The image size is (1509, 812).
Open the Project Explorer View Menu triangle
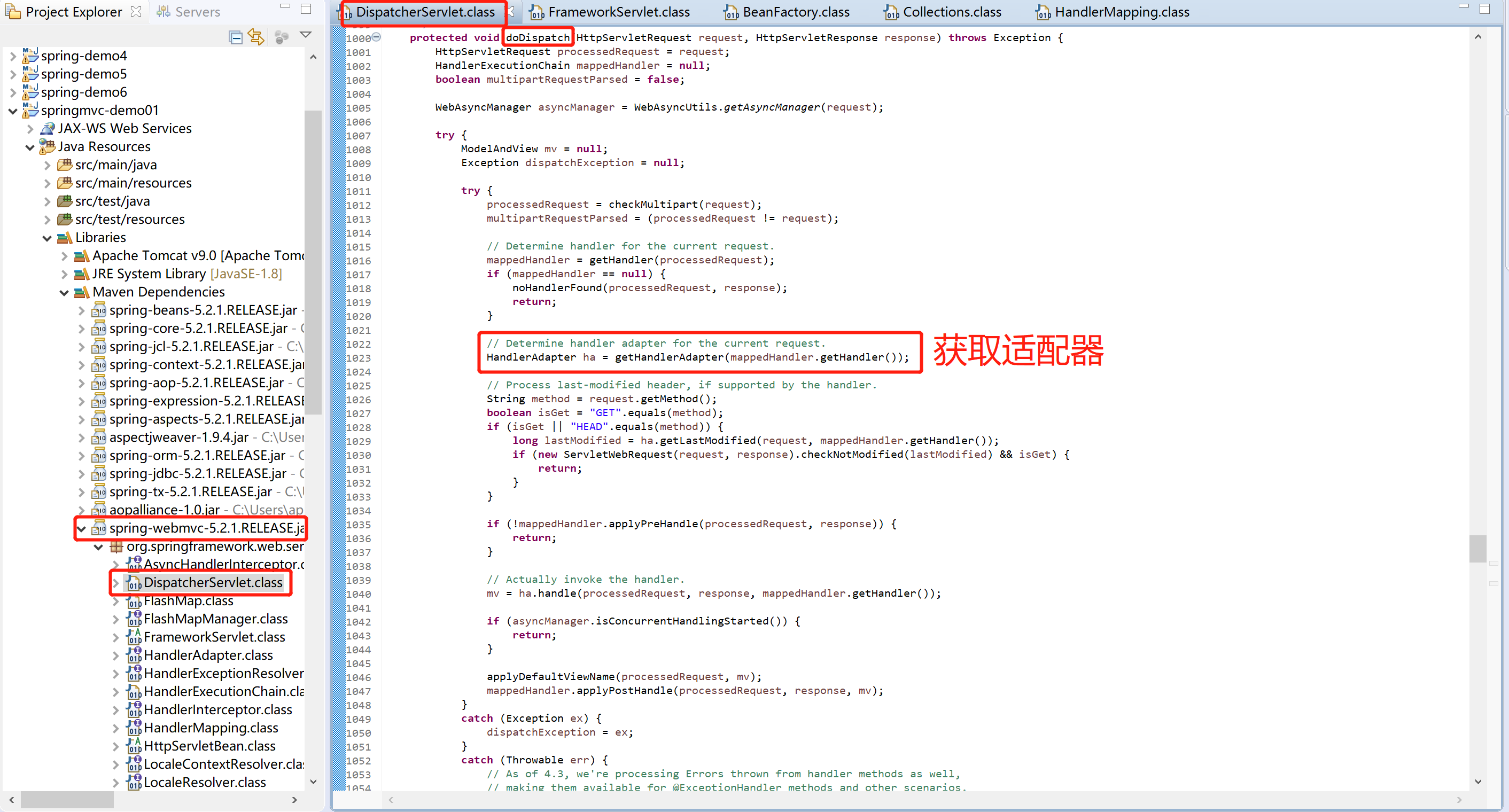(x=305, y=35)
